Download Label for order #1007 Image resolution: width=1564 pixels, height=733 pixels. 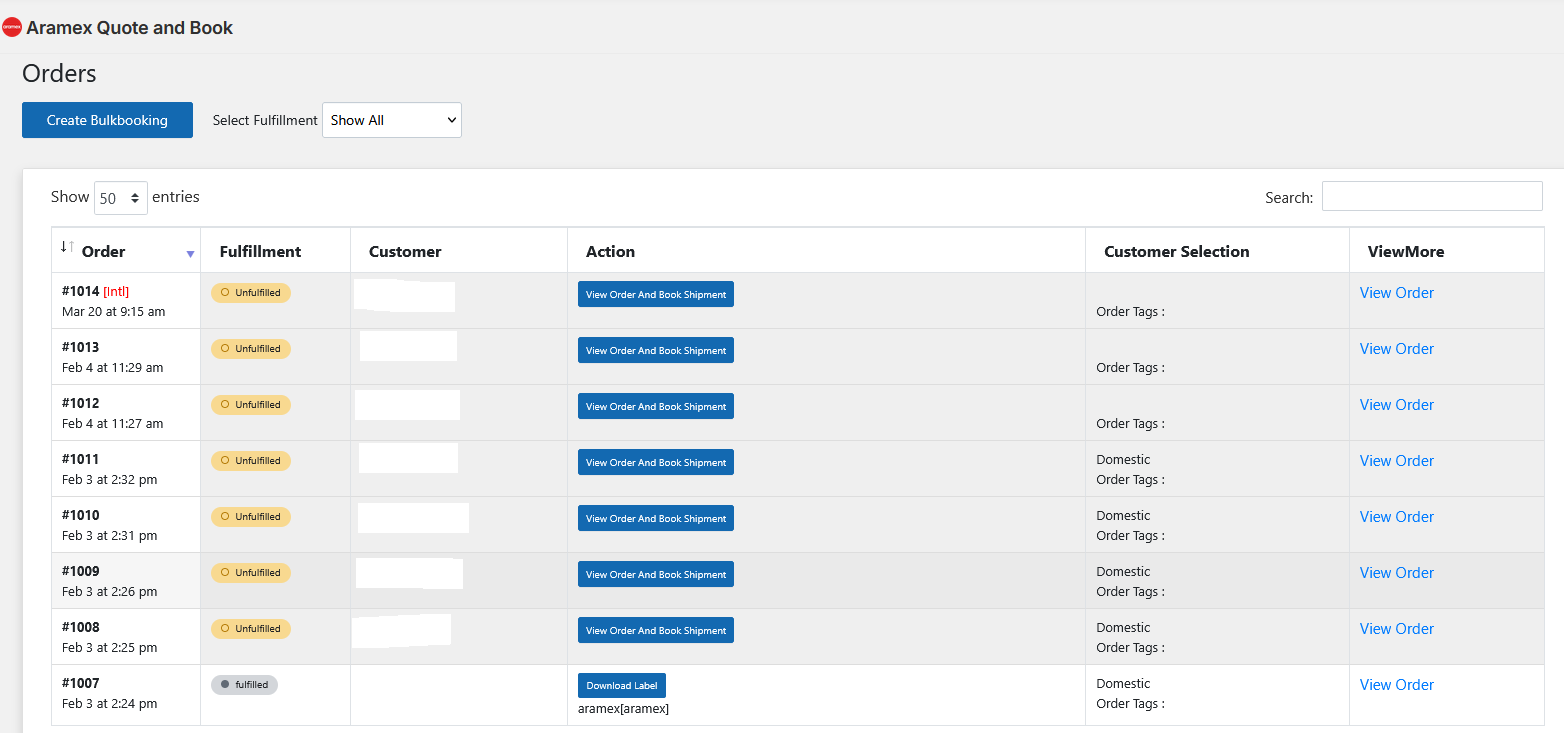click(622, 685)
